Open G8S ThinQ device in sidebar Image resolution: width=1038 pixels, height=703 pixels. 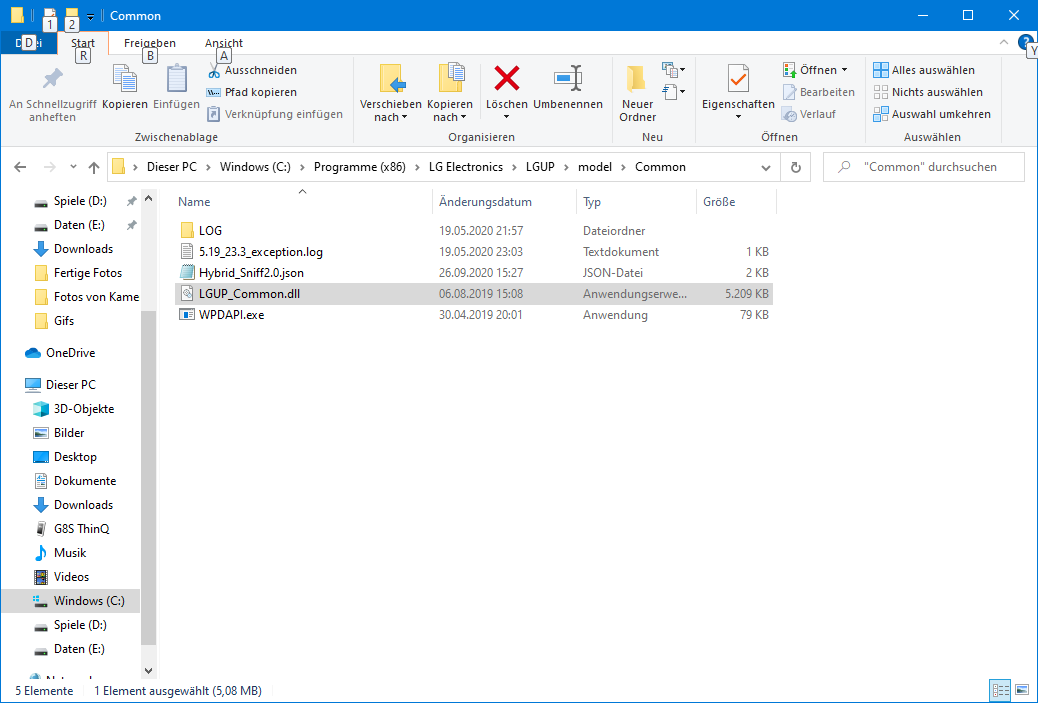tap(71, 529)
